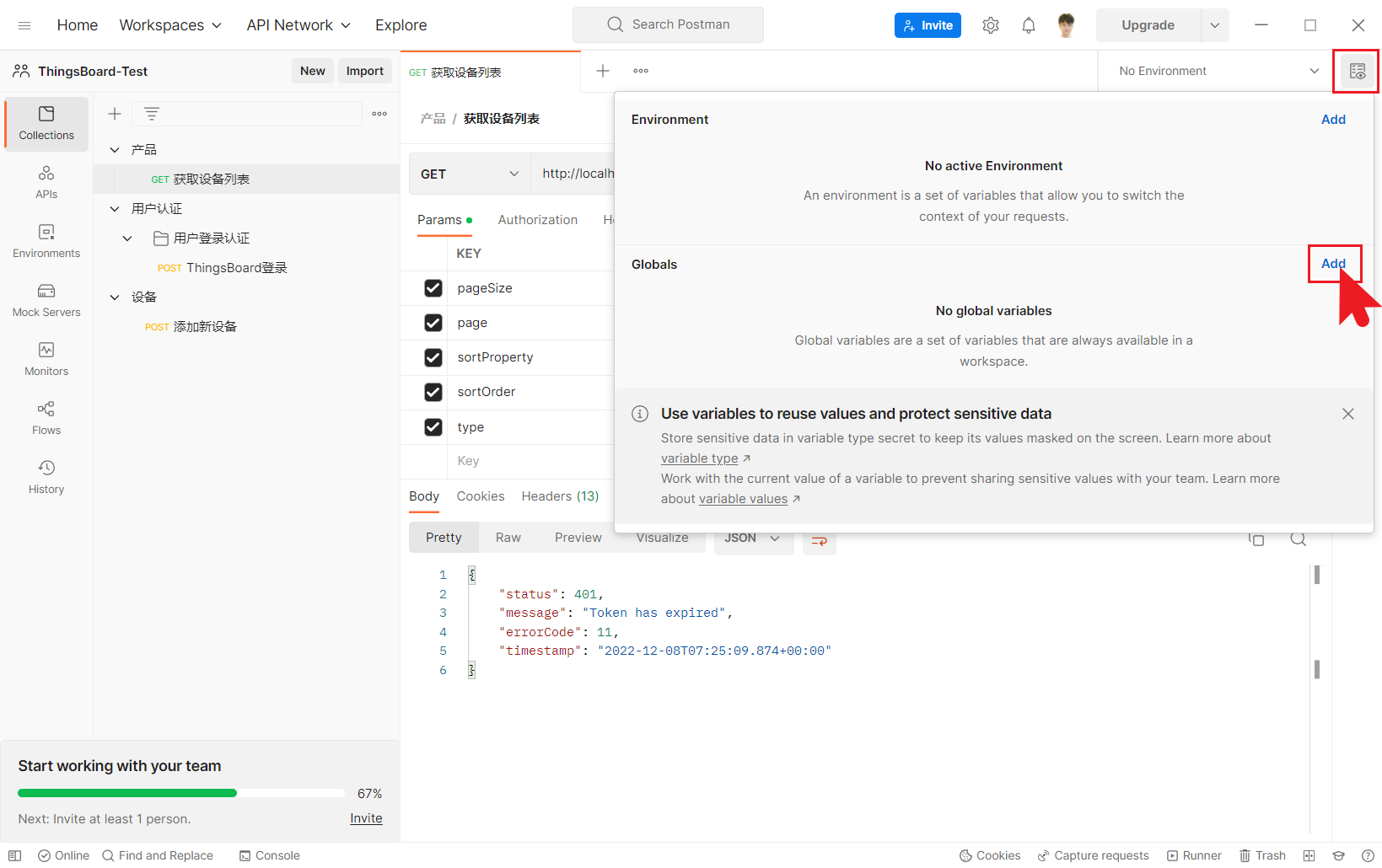Open the Collections sidebar panel
Screen dimensions: 1382x868
coord(46,124)
